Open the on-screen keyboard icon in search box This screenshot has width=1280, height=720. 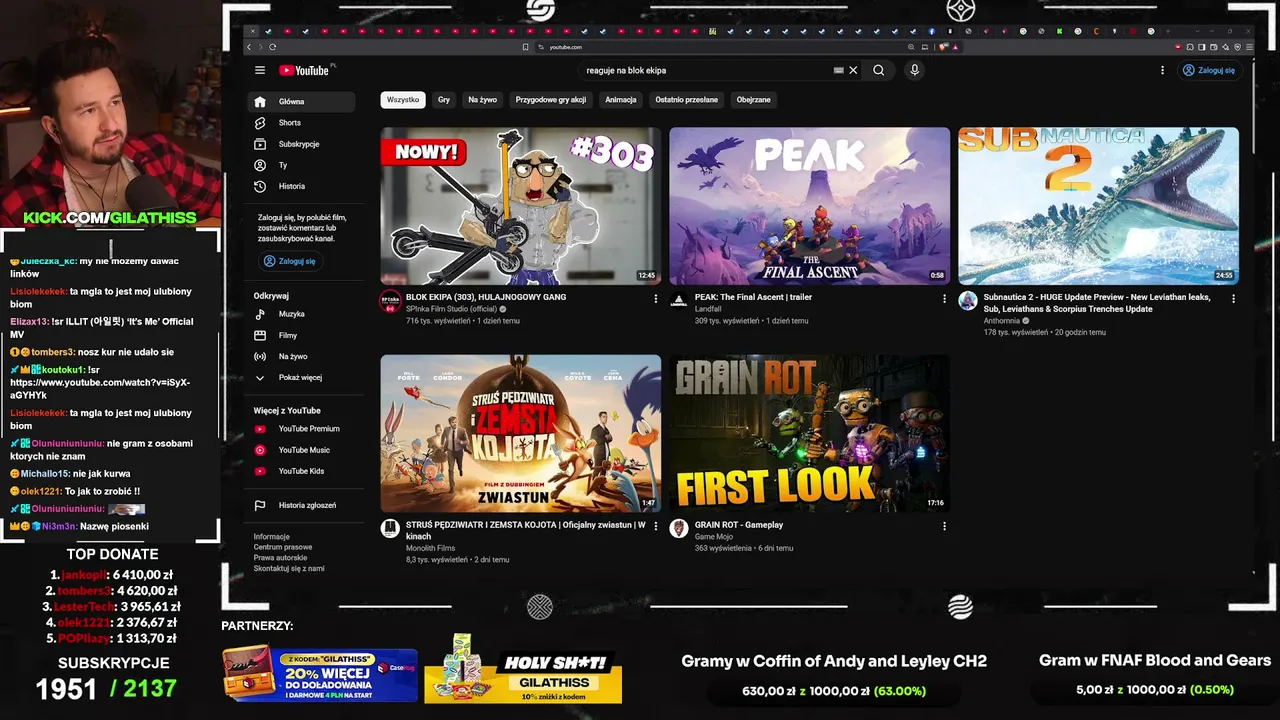tap(839, 70)
